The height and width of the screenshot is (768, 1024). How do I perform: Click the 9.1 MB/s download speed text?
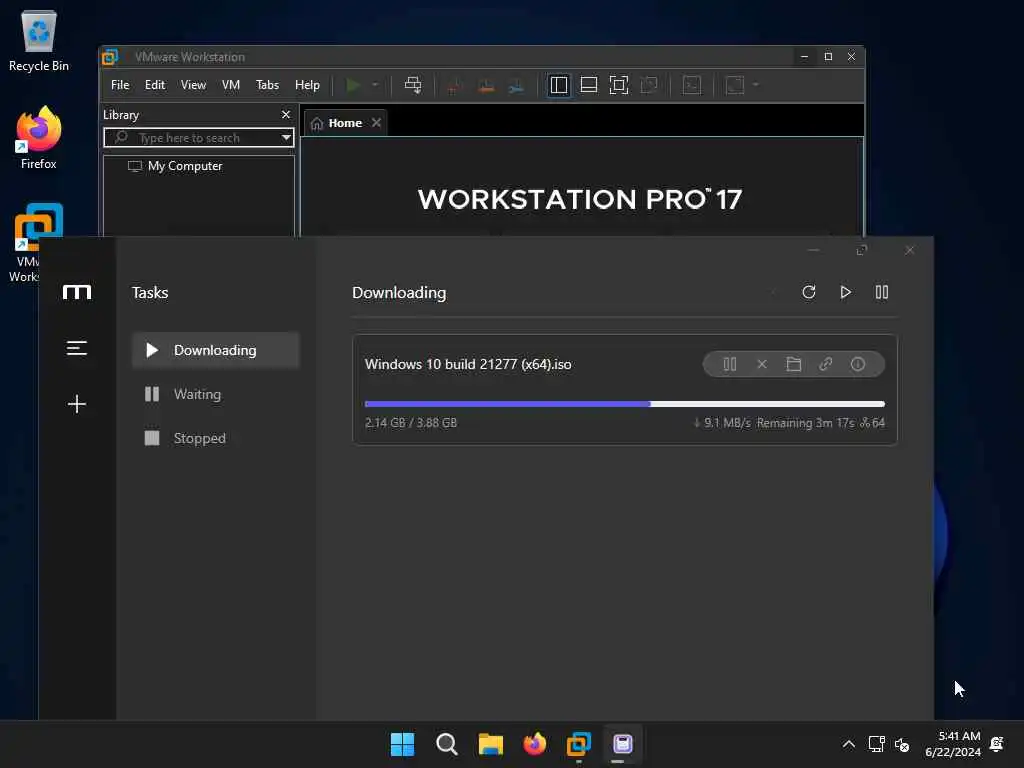(x=727, y=423)
